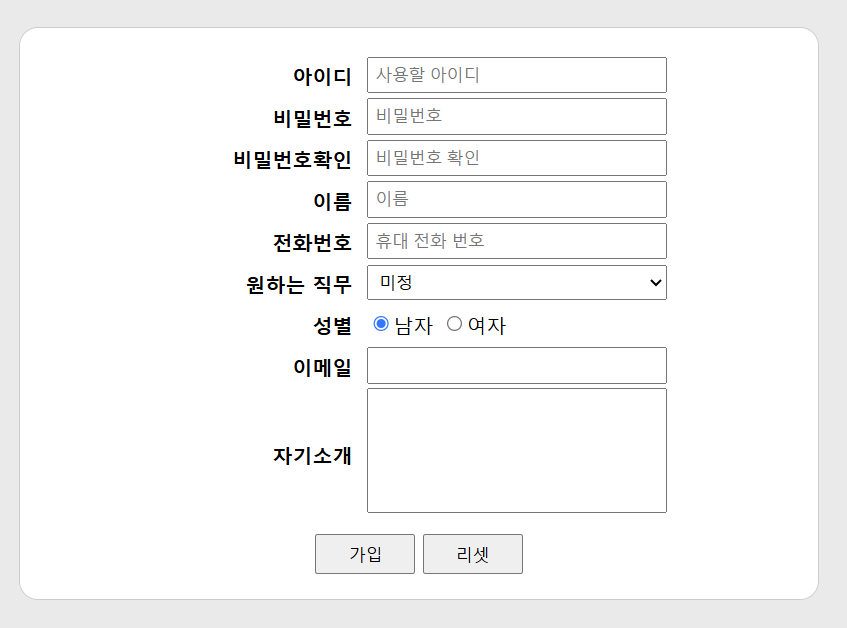Click the dropdown chevron arrow beside 미정
Viewport: 847px width, 628px height.
(655, 282)
